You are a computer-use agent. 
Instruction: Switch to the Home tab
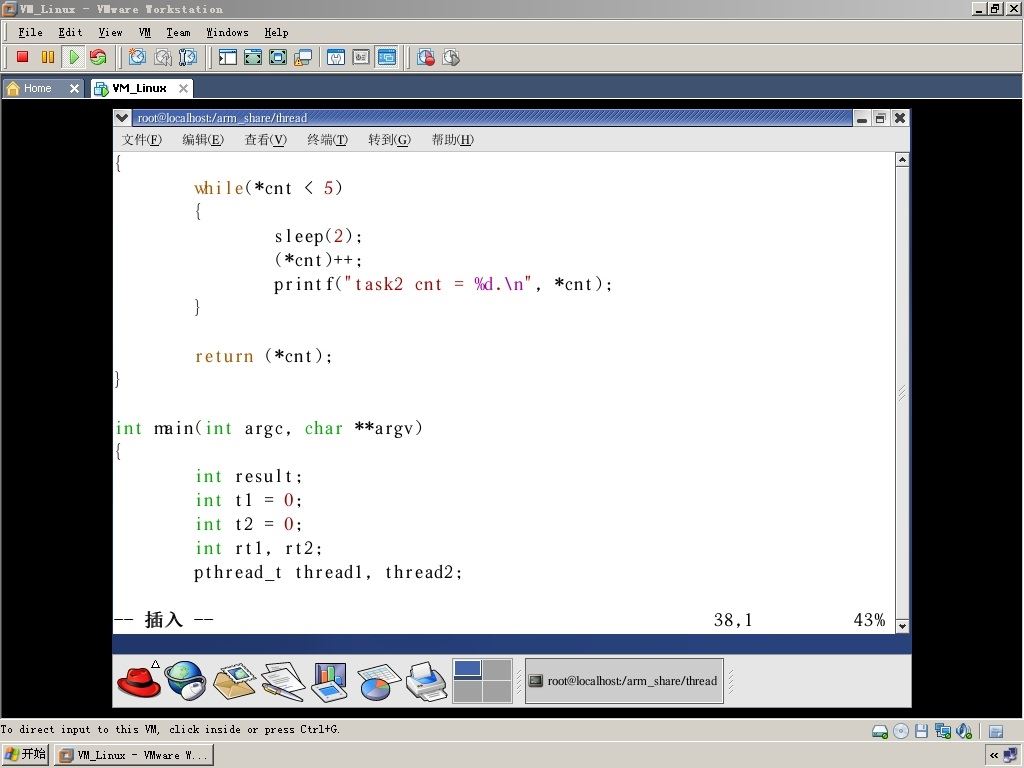[x=37, y=88]
